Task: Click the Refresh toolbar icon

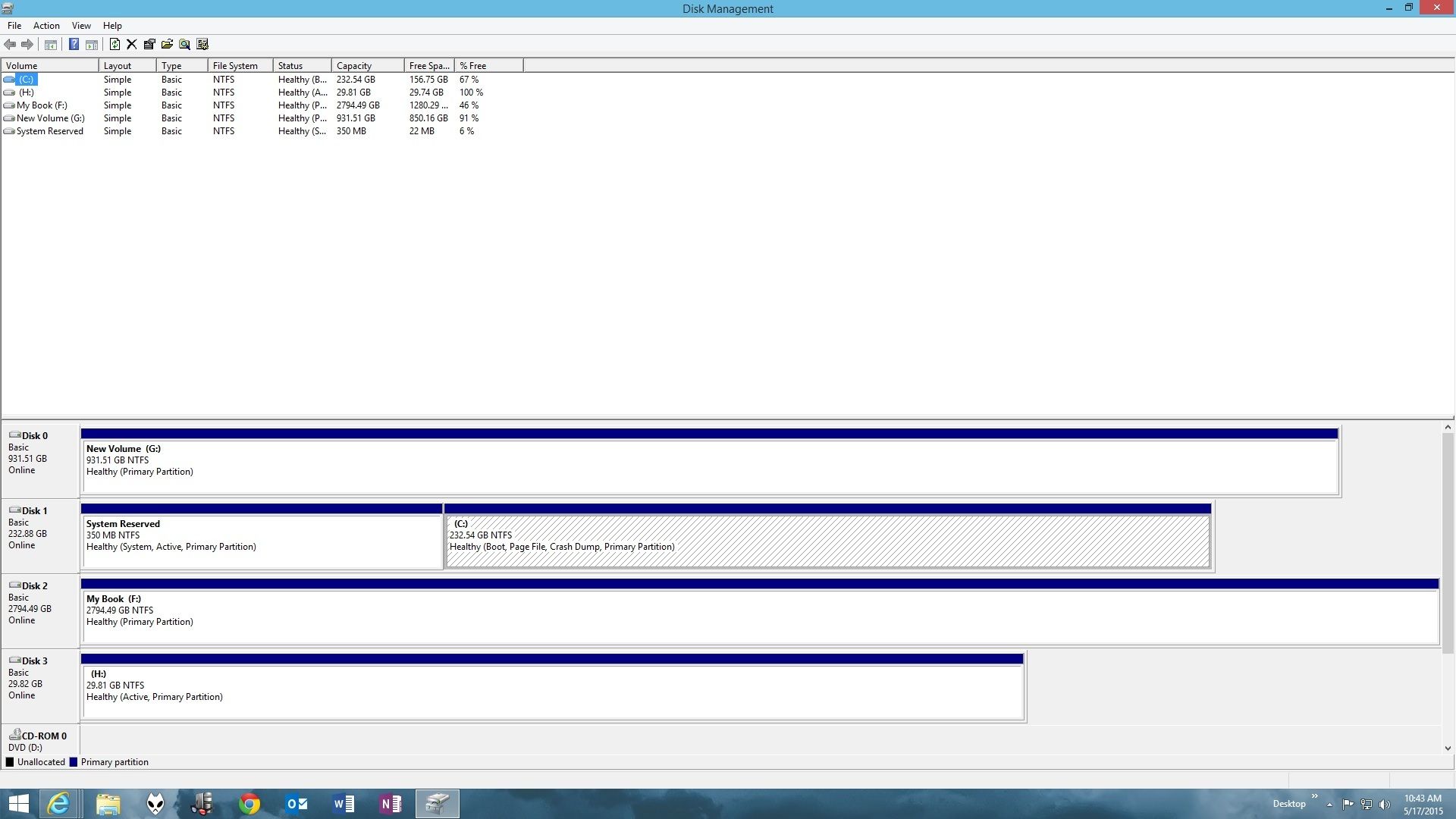Action: [x=115, y=45]
